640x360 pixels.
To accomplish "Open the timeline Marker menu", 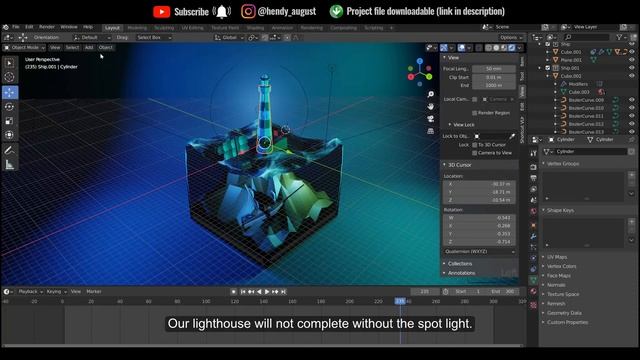I will 93,292.
